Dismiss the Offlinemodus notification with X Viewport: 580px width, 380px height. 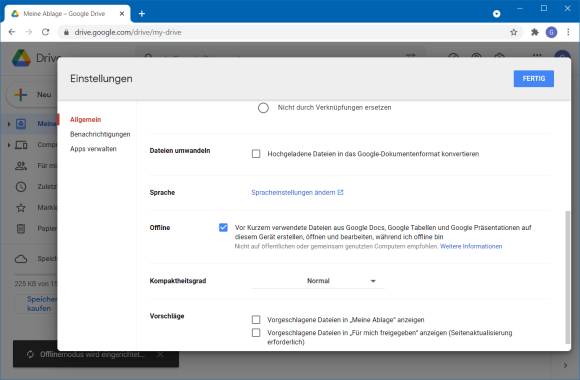click(160, 354)
